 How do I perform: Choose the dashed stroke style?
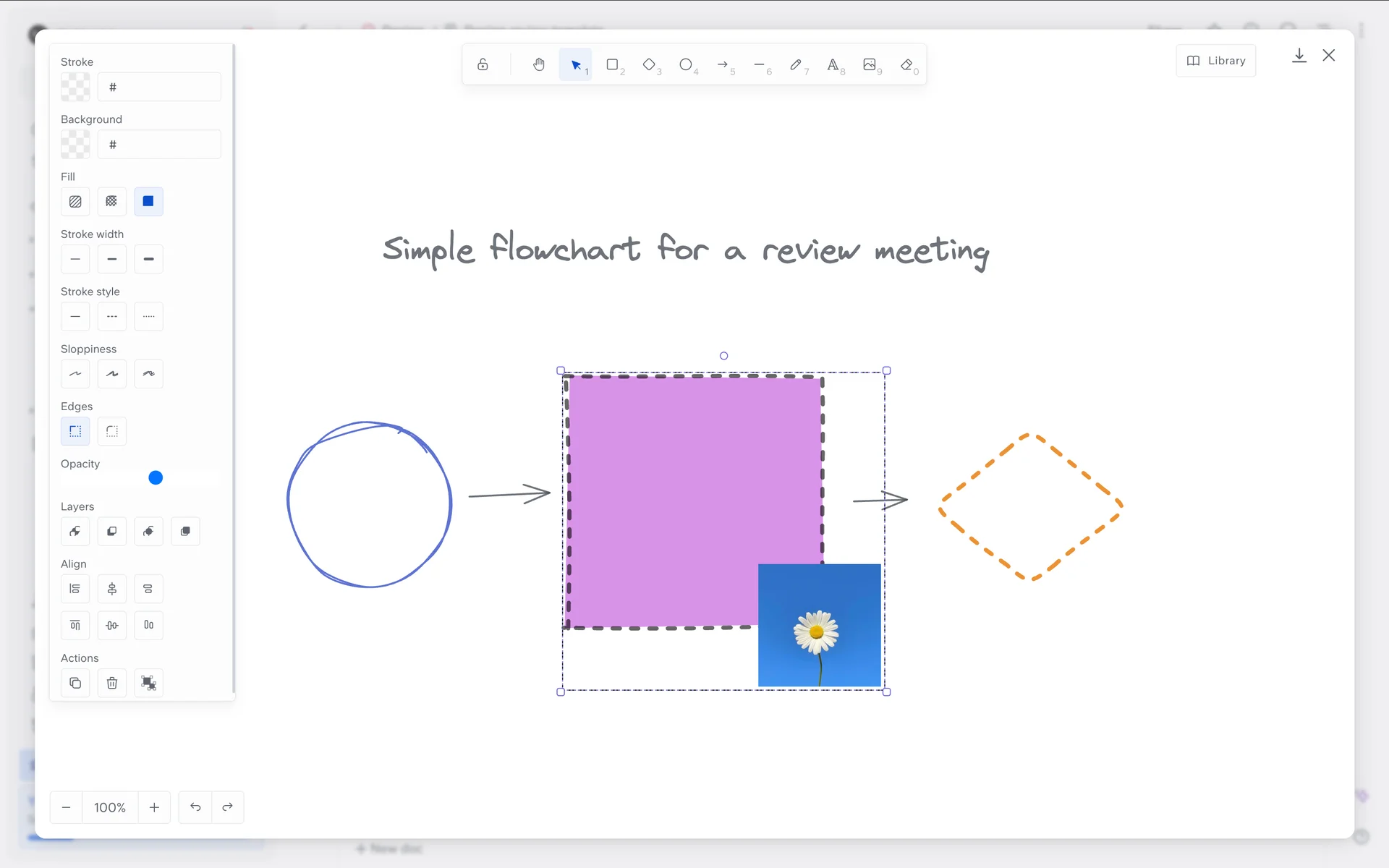pyautogui.click(x=112, y=317)
